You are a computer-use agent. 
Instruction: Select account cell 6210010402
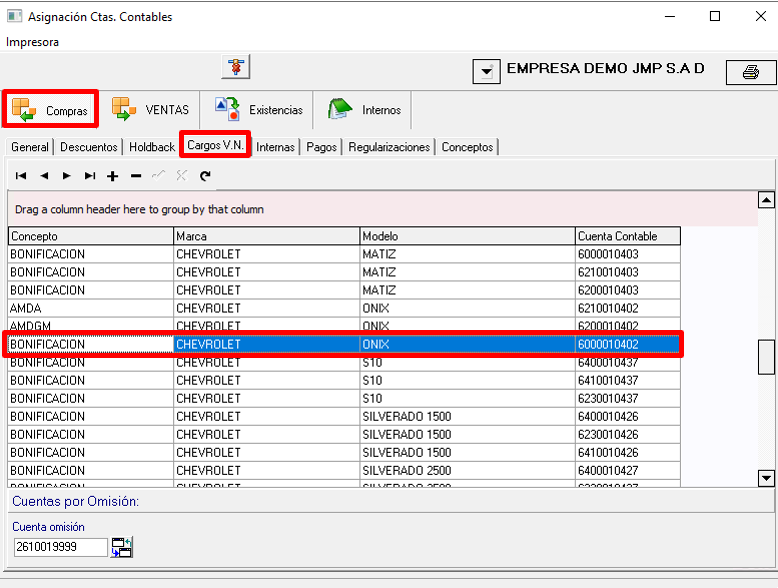tap(628, 308)
